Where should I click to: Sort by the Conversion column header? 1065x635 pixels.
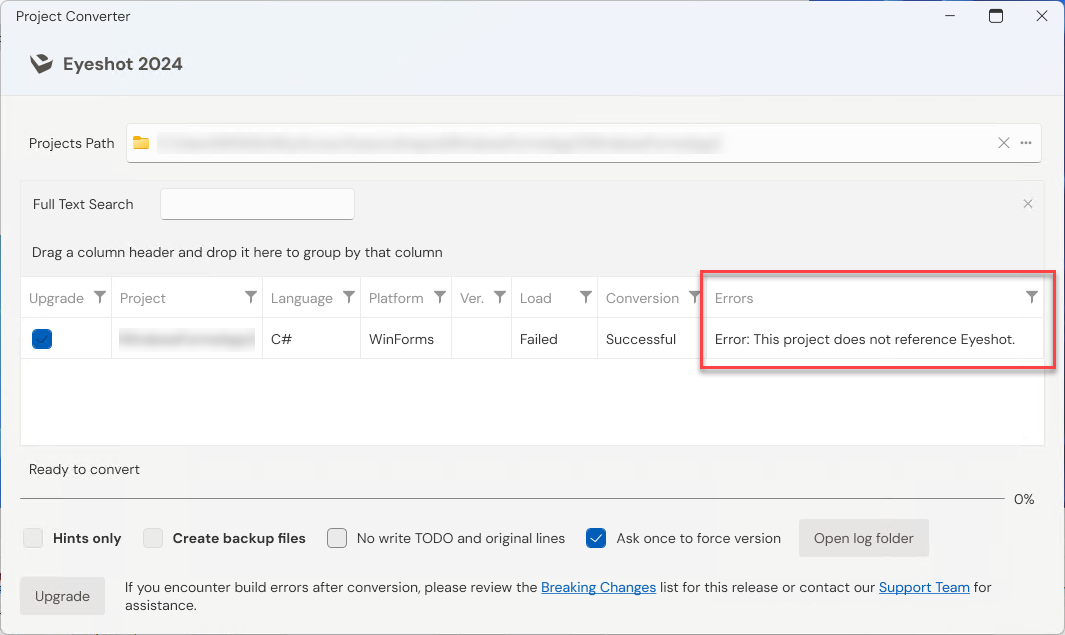(641, 298)
